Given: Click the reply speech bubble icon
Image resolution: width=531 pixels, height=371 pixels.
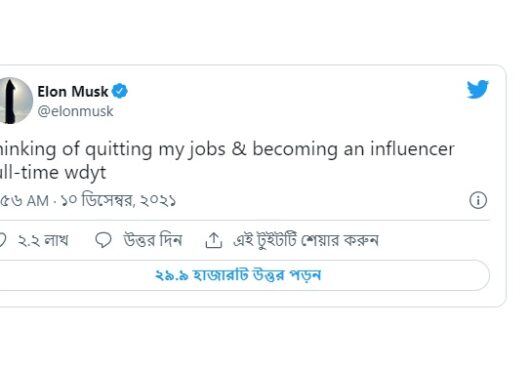Looking at the screenshot, I should point(103,240).
